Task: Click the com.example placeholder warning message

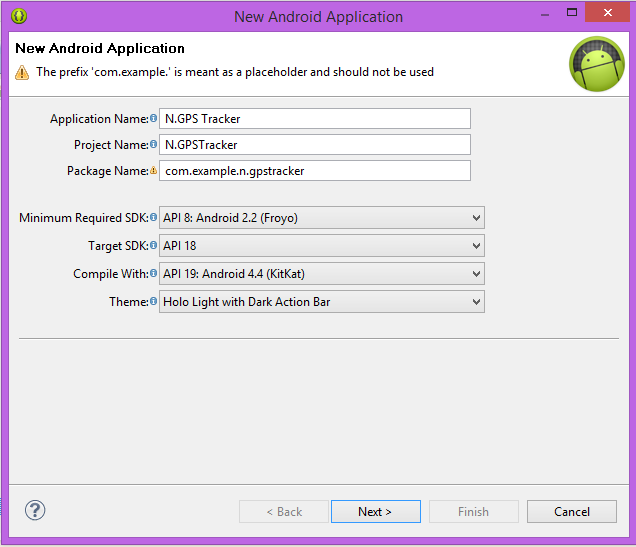Action: click(235, 72)
